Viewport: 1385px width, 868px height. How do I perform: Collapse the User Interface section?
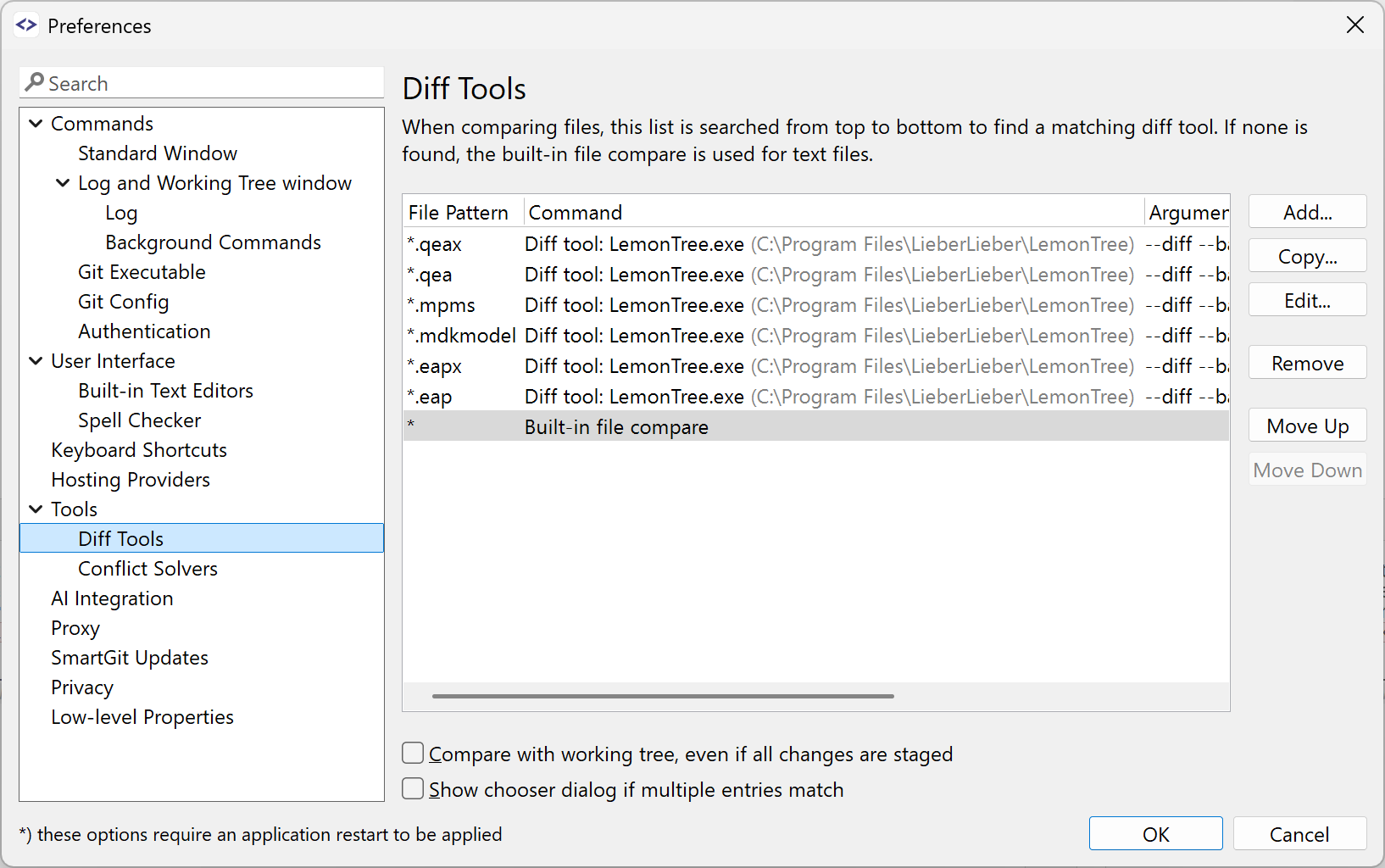coord(35,360)
